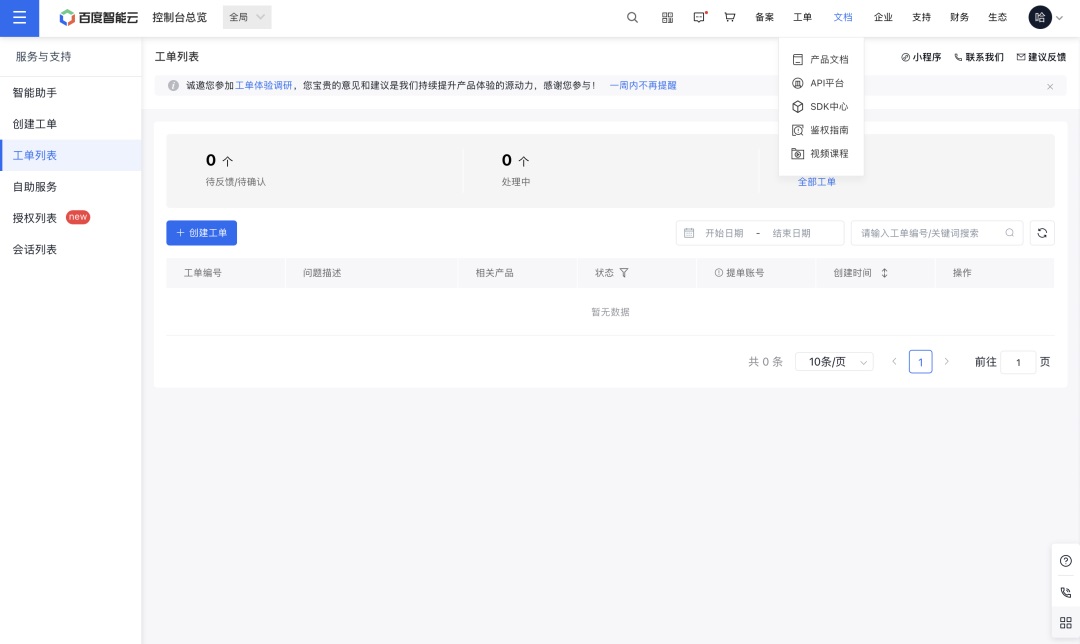Expand the 全局 region dropdown
Screen dimensions: 1080x644
point(246,17)
